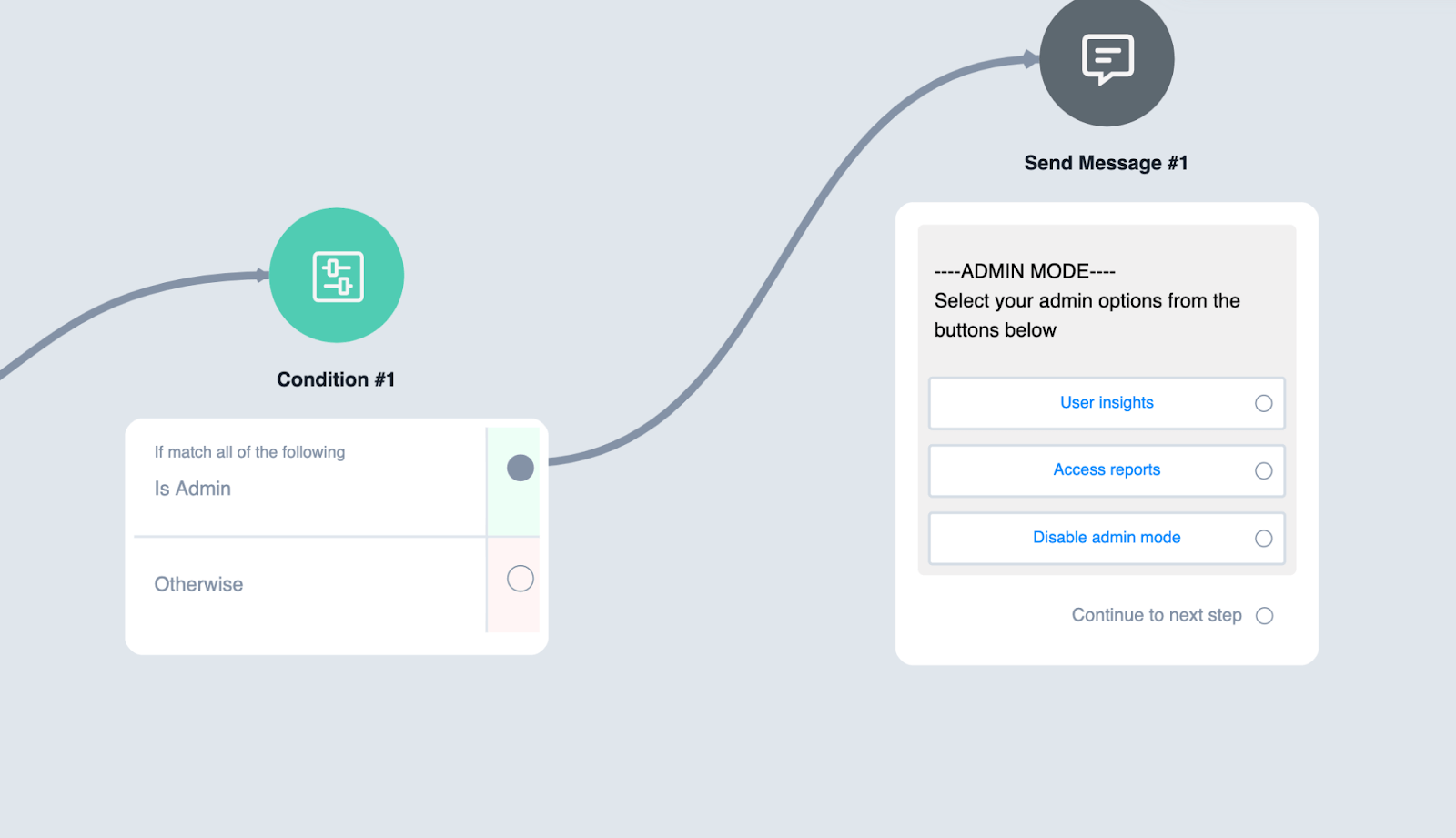Click the 'If match all of the following' label
The image size is (1456, 838).
coord(249,452)
